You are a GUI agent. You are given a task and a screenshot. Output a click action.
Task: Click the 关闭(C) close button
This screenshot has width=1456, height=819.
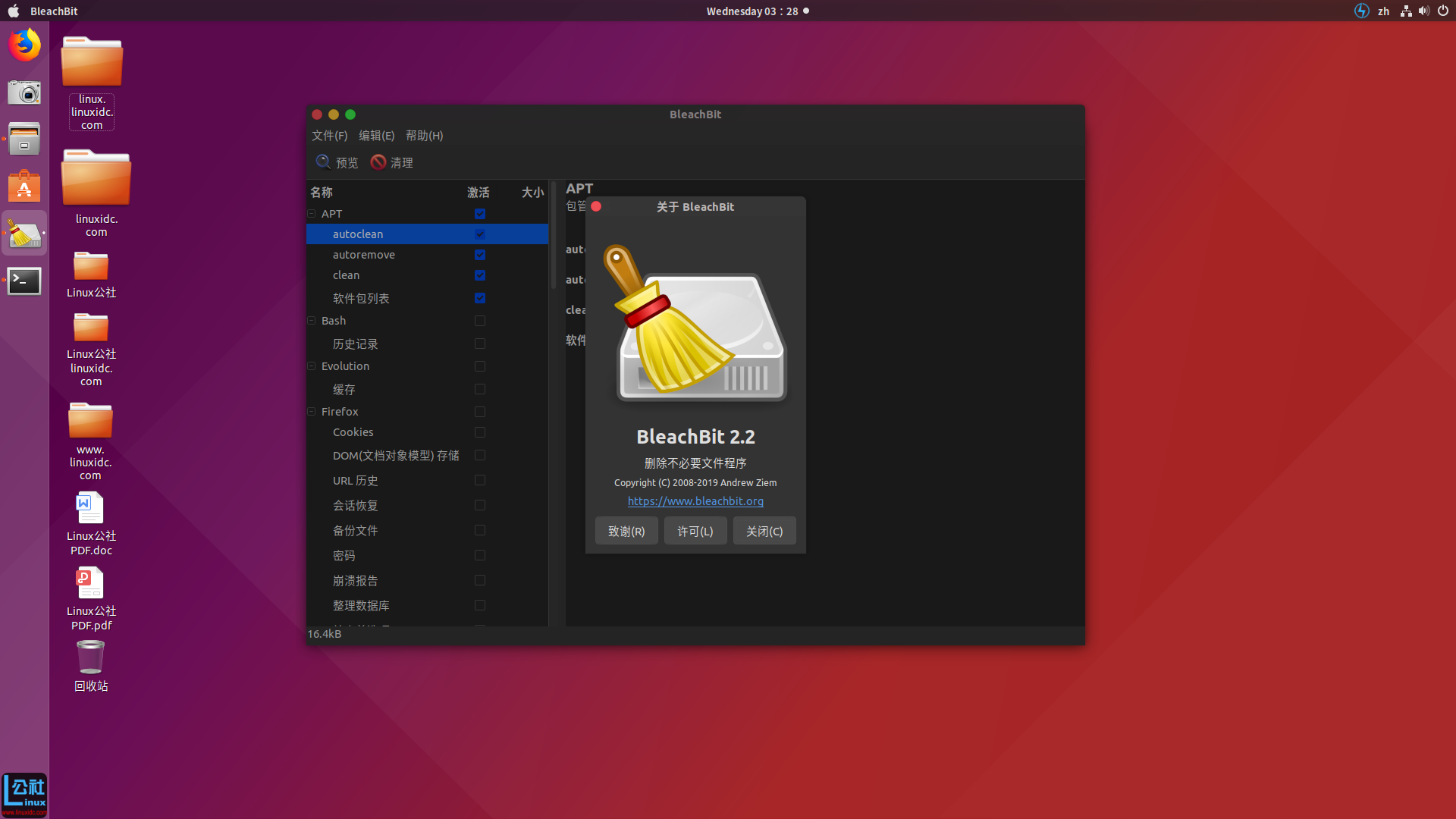point(764,531)
